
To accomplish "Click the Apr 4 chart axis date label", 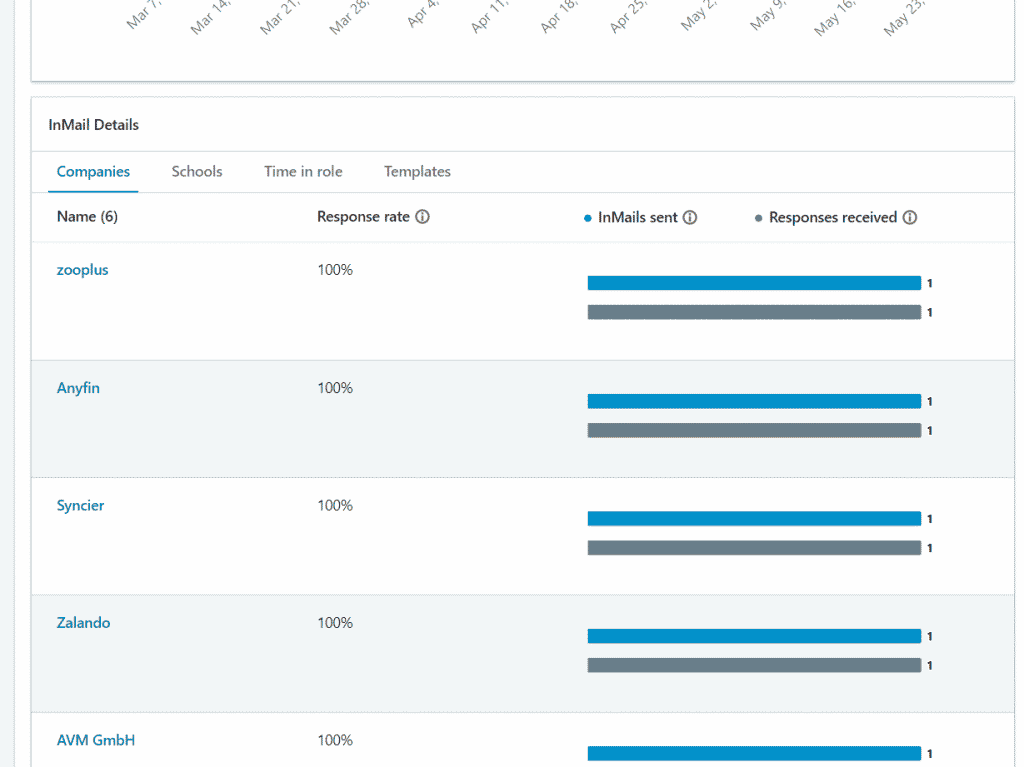I will coord(423,14).
